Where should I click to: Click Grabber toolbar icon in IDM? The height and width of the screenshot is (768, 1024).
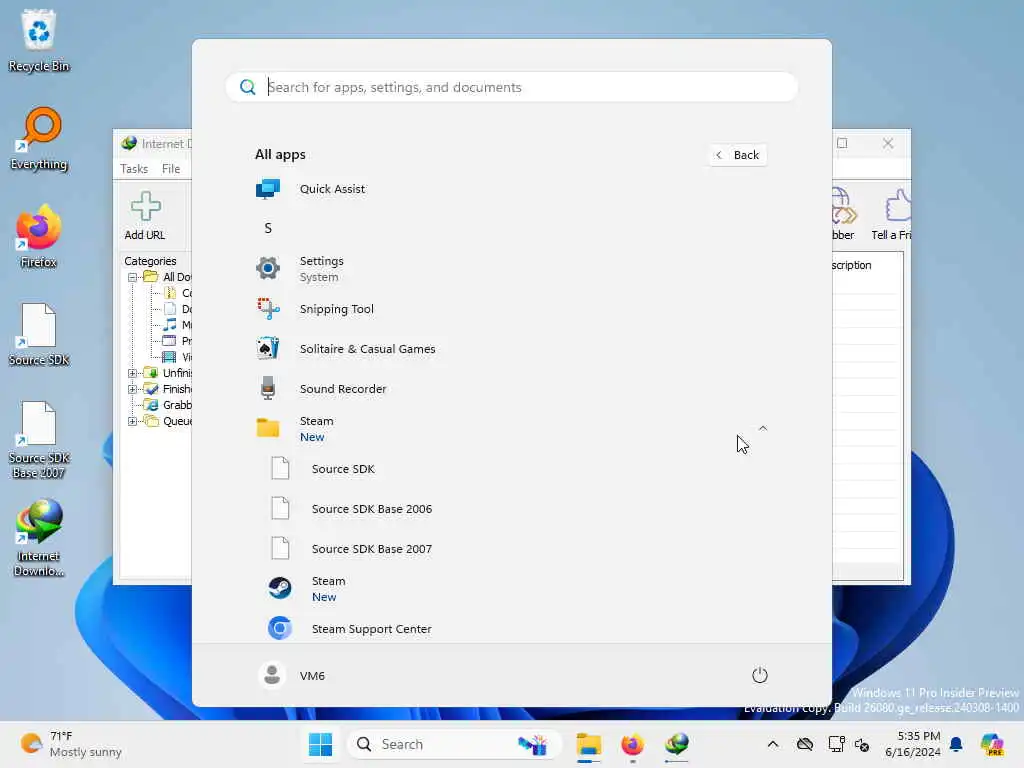pyautogui.click(x=843, y=215)
